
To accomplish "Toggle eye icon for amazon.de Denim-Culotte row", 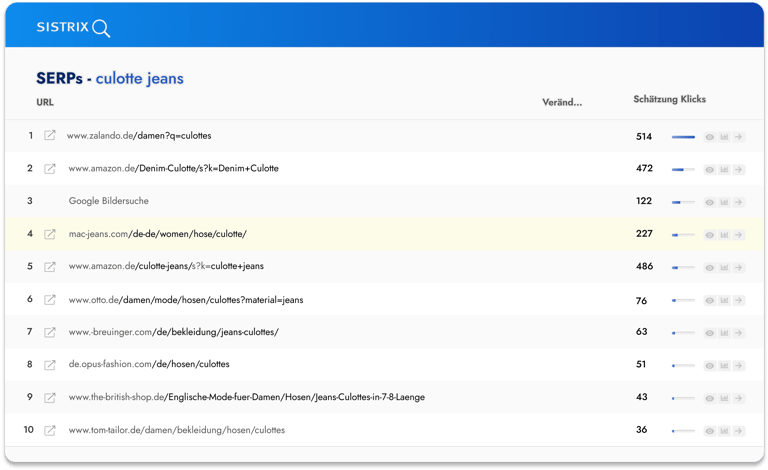I will tap(709, 170).
